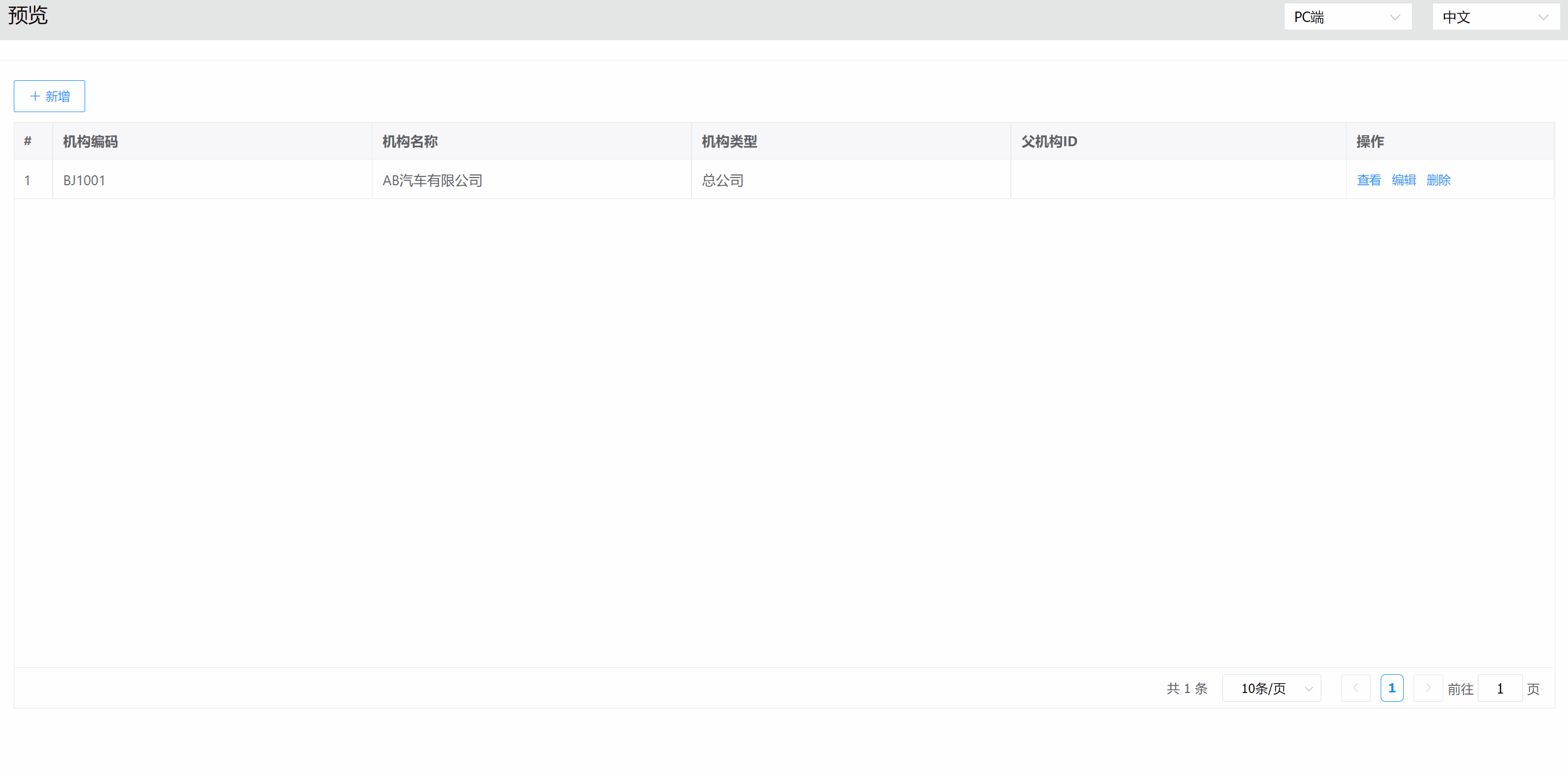Click the 操作 column header
This screenshot has width=1568, height=776.
click(x=1370, y=141)
